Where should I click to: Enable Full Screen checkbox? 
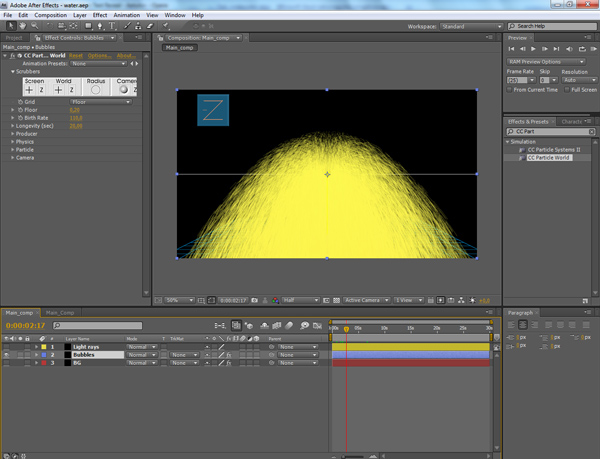tap(567, 90)
